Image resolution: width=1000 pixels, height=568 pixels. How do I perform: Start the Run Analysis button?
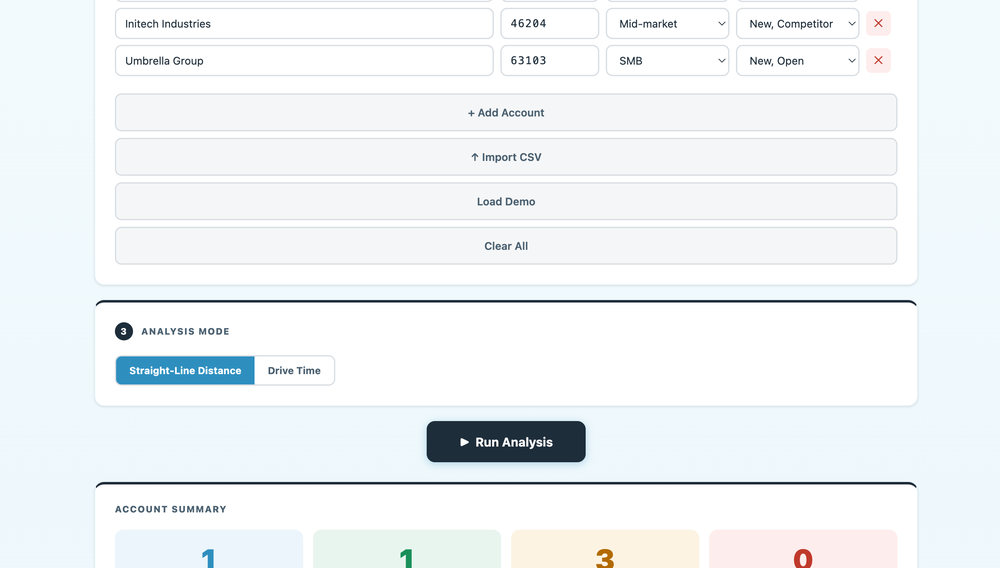[506, 442]
